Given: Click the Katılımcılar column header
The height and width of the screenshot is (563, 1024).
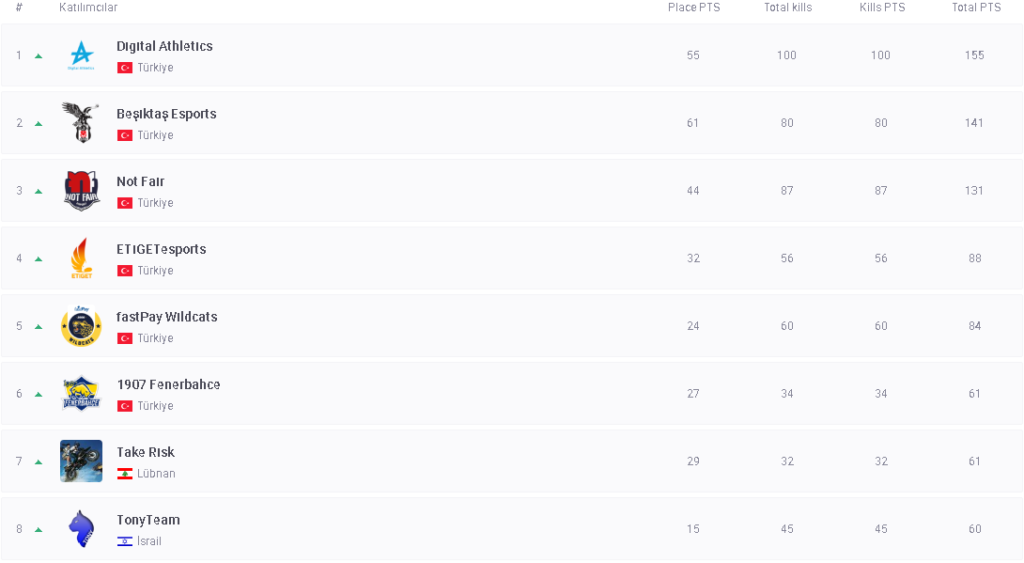Looking at the screenshot, I should (x=88, y=8).
